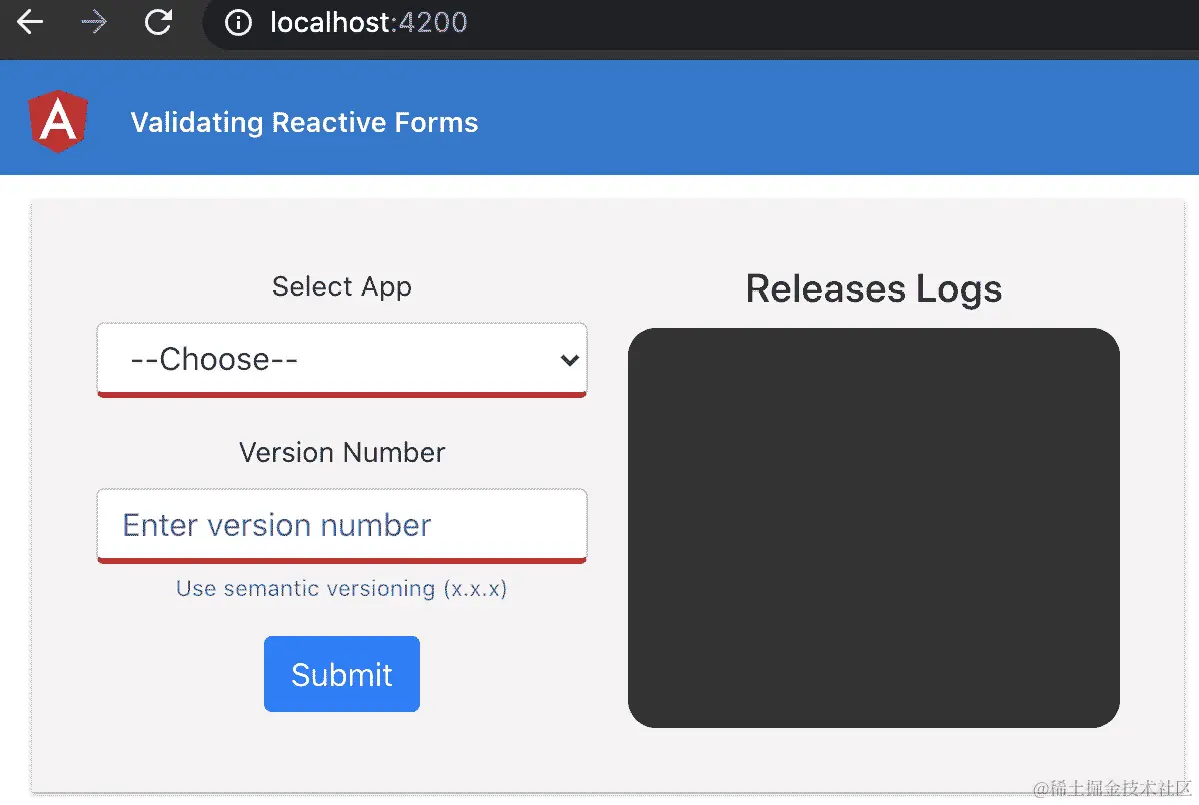Click the Enter version number input field

[x=342, y=525]
